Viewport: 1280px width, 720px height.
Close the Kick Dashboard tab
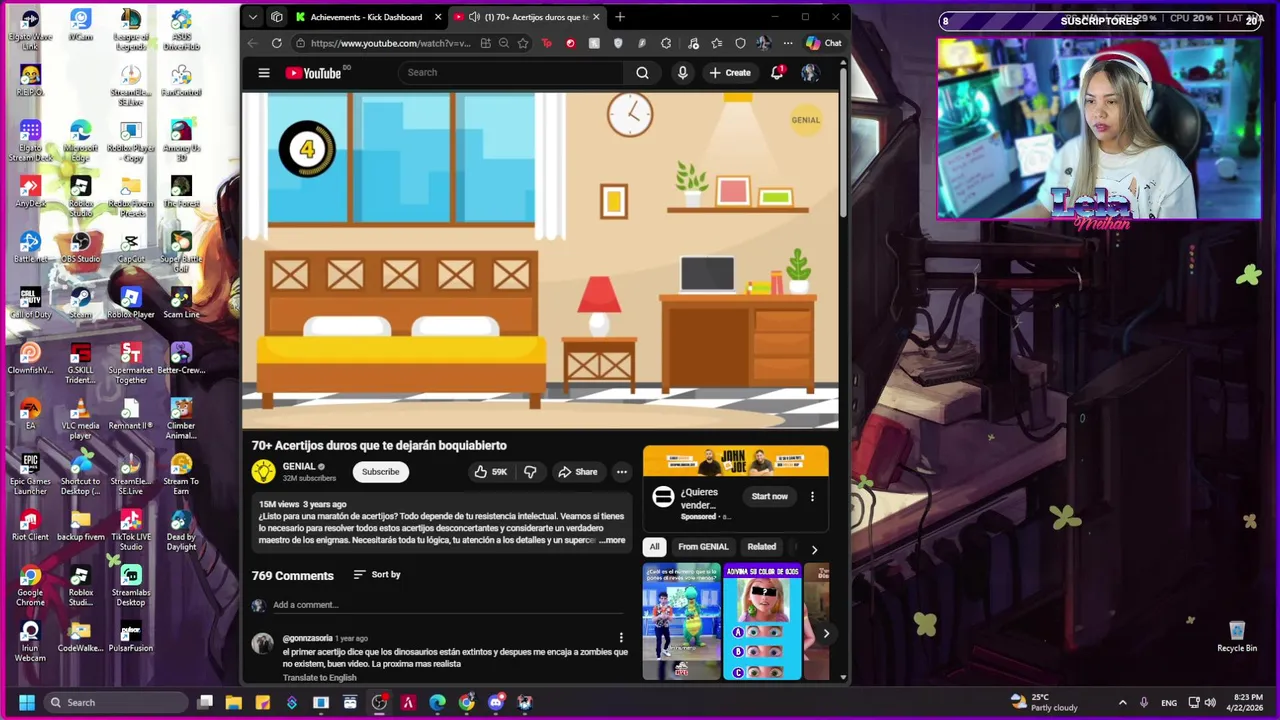[x=437, y=17]
